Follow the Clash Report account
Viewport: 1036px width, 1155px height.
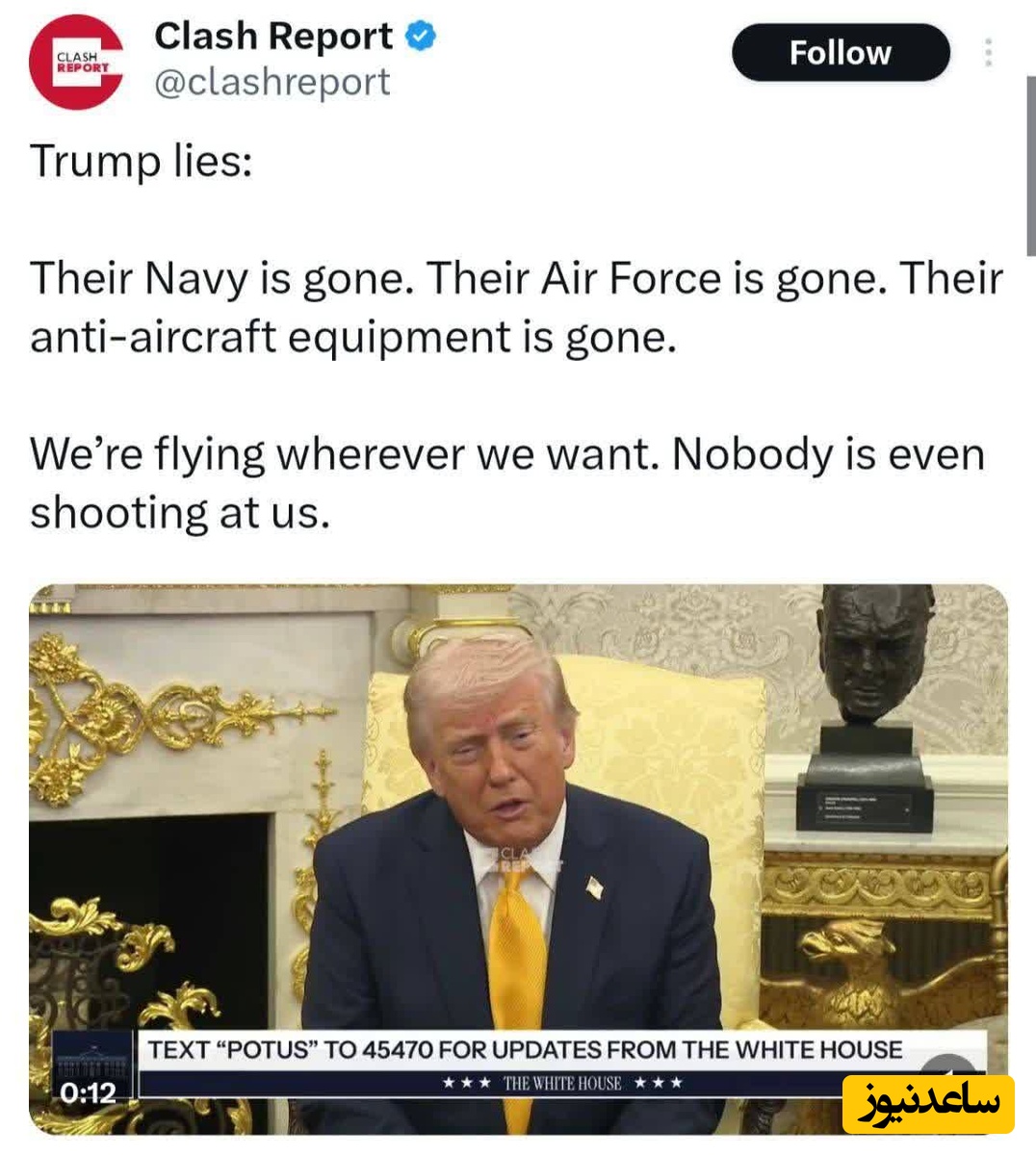tap(841, 52)
